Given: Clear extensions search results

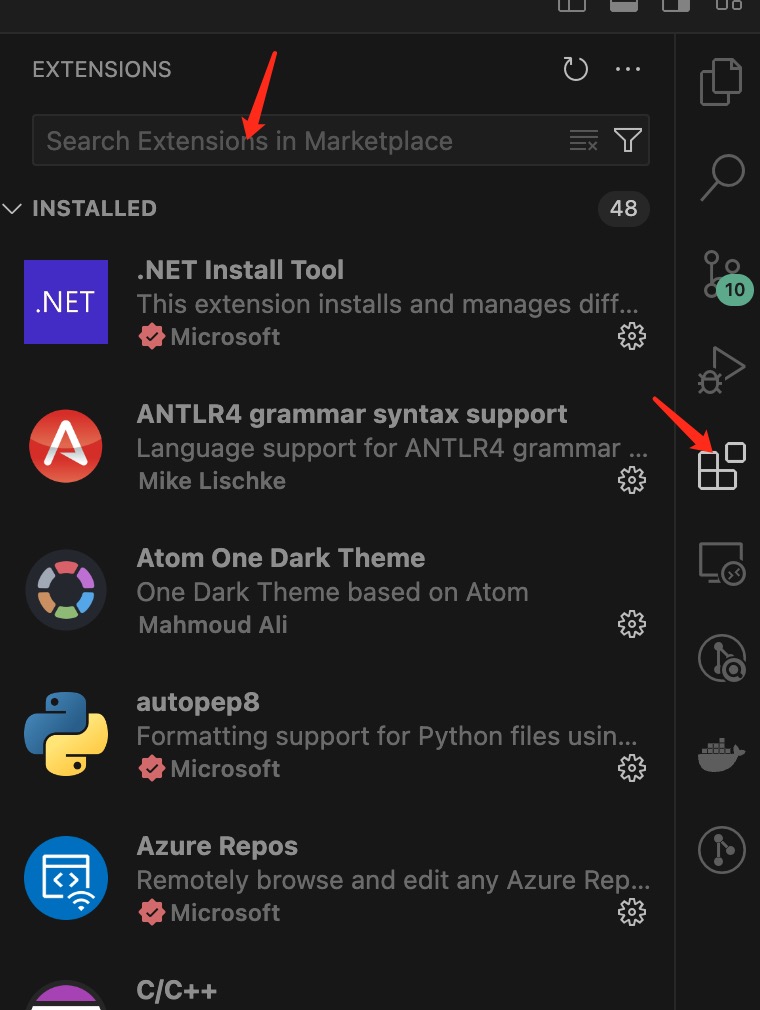Looking at the screenshot, I should (583, 140).
